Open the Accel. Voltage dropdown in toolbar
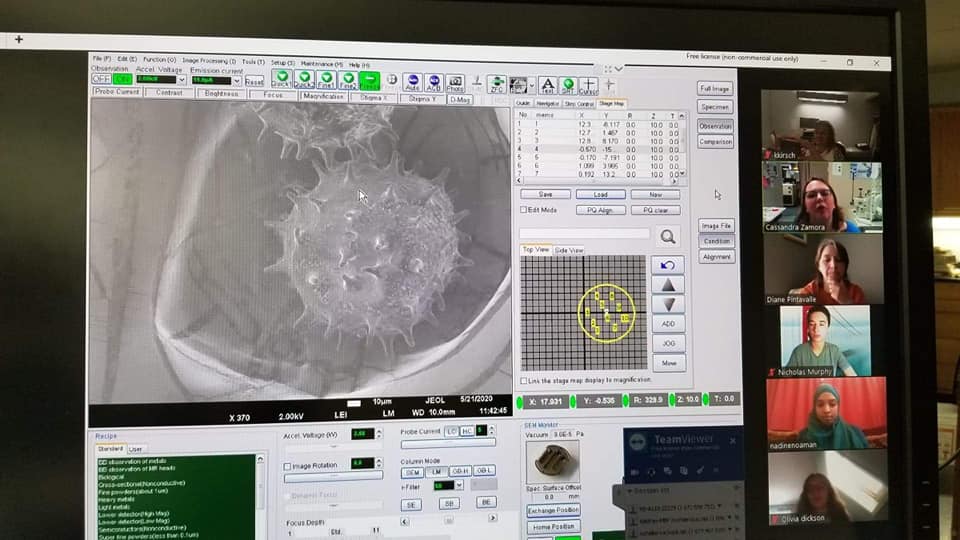The image size is (960, 540). (x=181, y=80)
